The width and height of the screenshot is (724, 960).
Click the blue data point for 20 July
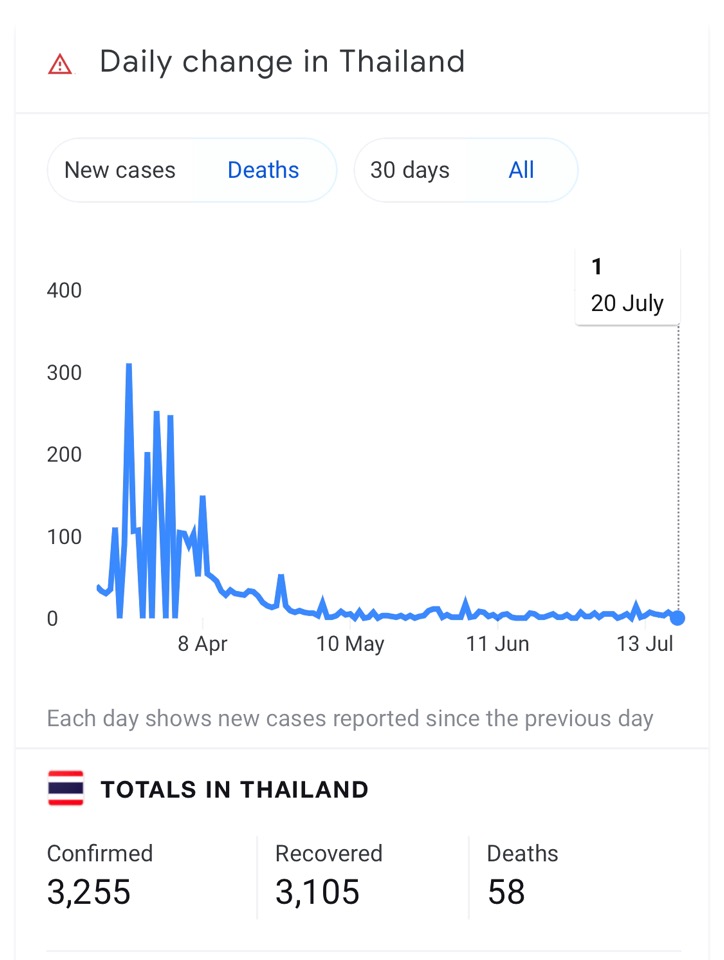[677, 618]
